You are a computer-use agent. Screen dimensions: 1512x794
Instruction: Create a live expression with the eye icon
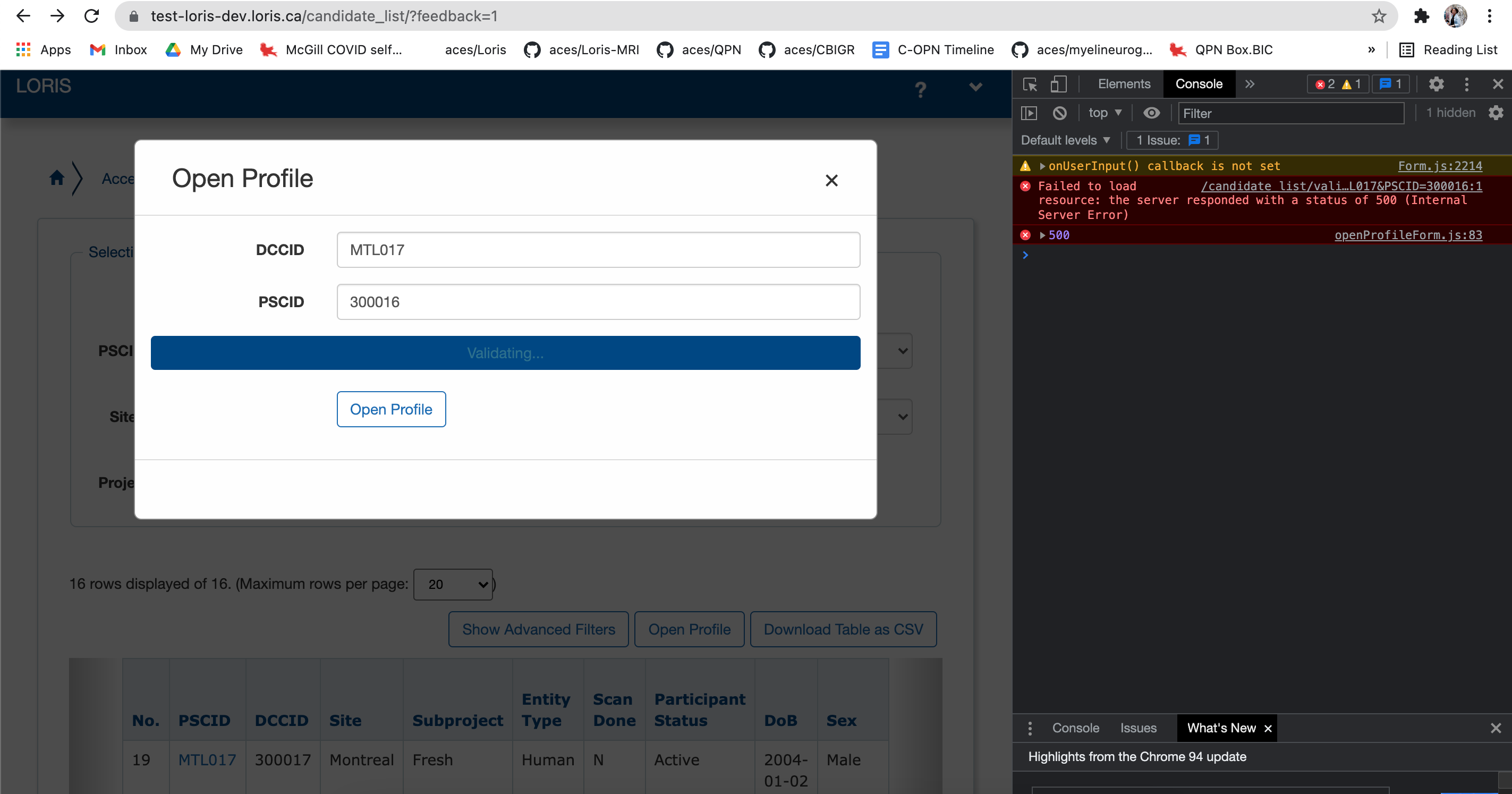(x=1152, y=113)
